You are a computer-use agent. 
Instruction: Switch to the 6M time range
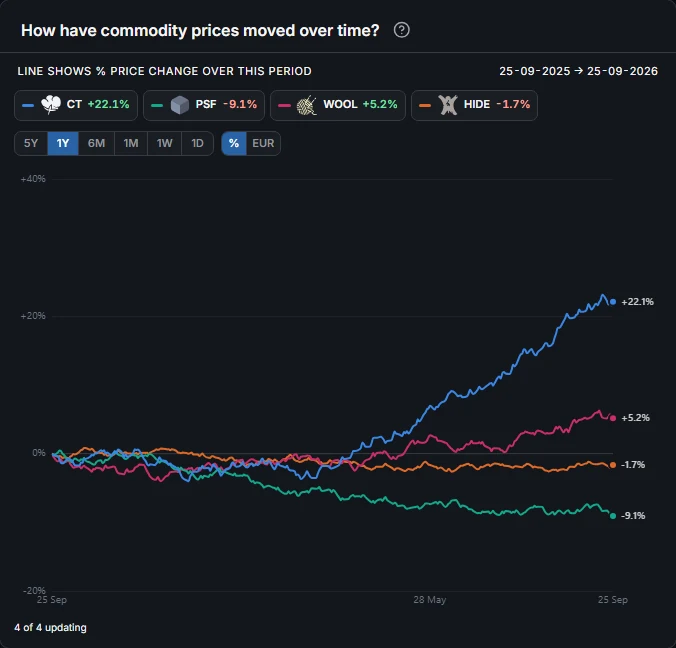pos(97,143)
